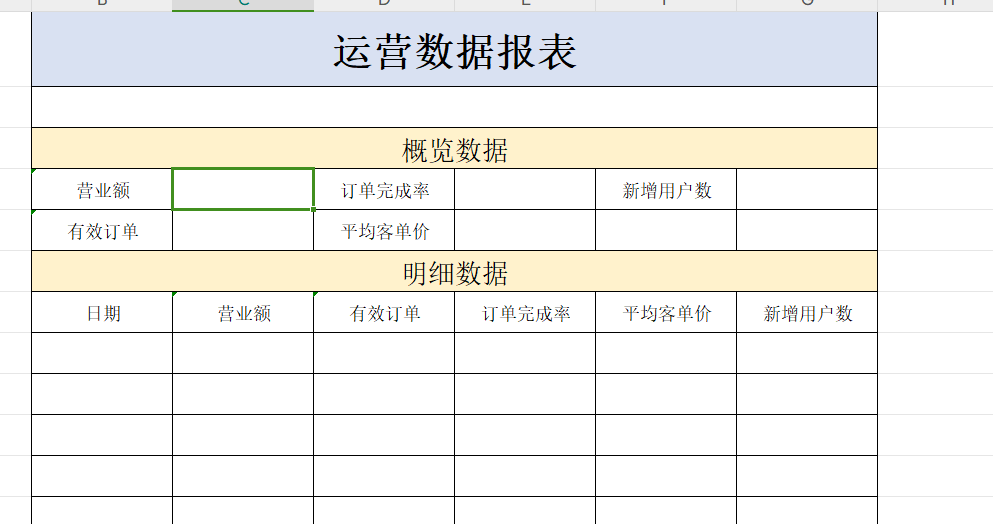This screenshot has width=993, height=524.
Task: Click the empty value cell right of overview 新增用户数
Action: (x=807, y=190)
